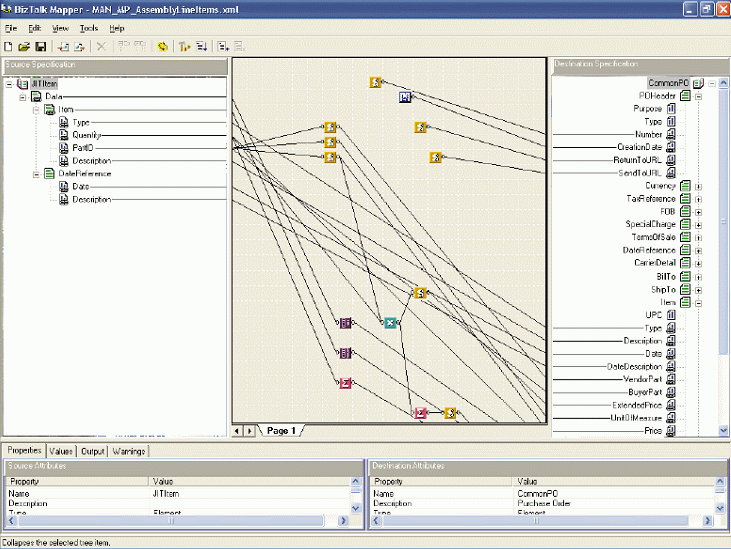Select the PartID field in source tree
The width and height of the screenshot is (731, 549).
tap(83, 148)
